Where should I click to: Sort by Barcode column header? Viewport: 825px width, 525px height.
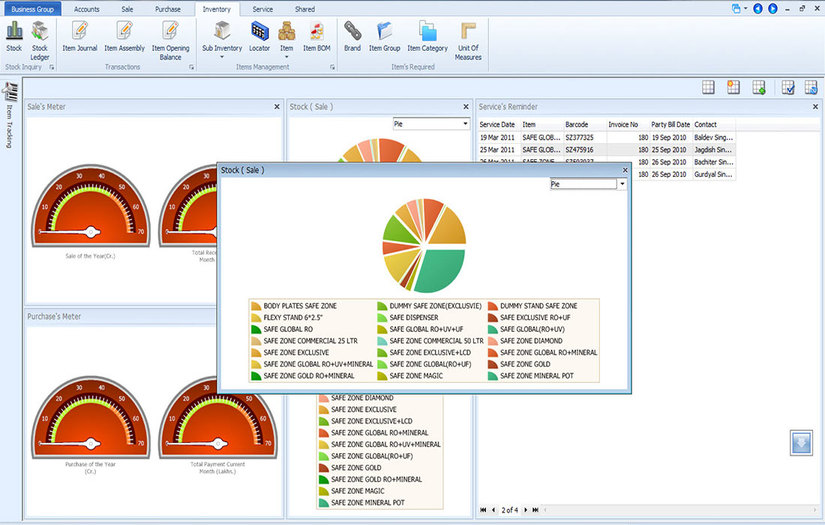click(585, 125)
